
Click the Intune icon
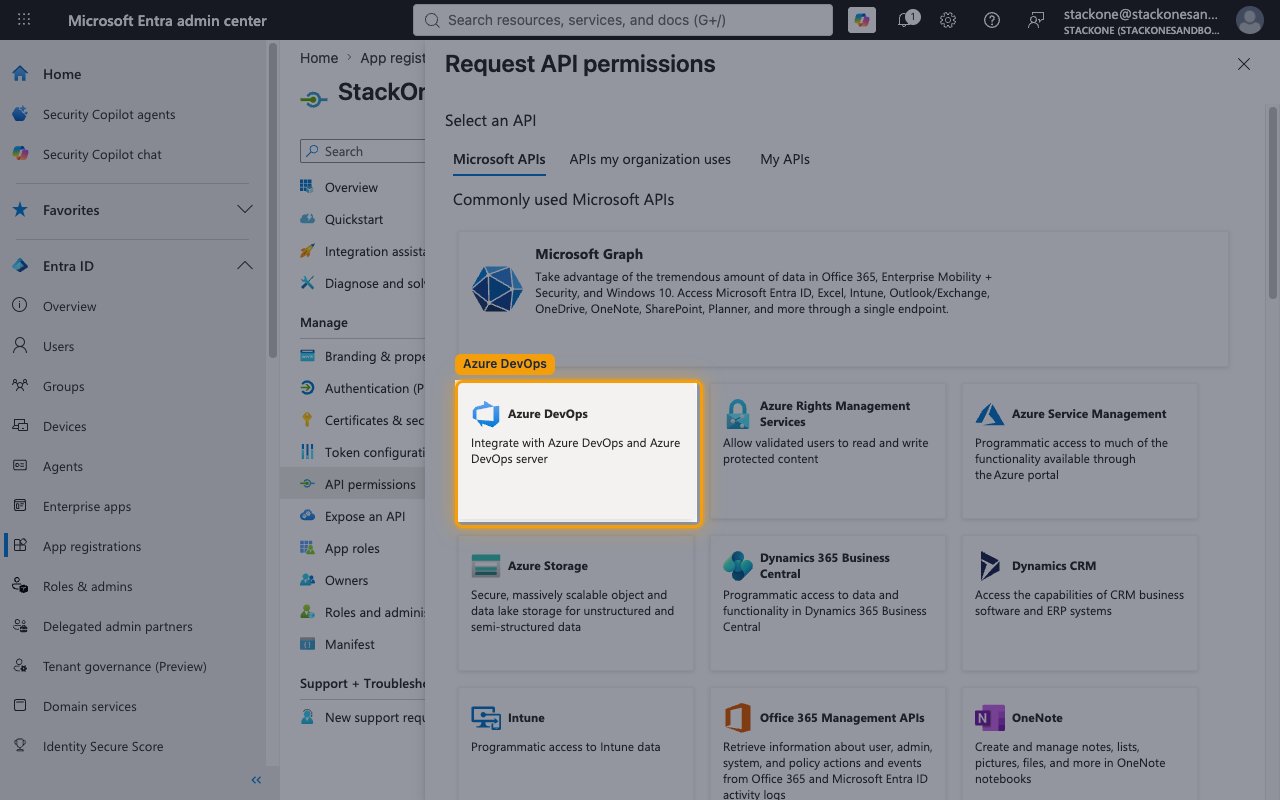pyautogui.click(x=485, y=718)
